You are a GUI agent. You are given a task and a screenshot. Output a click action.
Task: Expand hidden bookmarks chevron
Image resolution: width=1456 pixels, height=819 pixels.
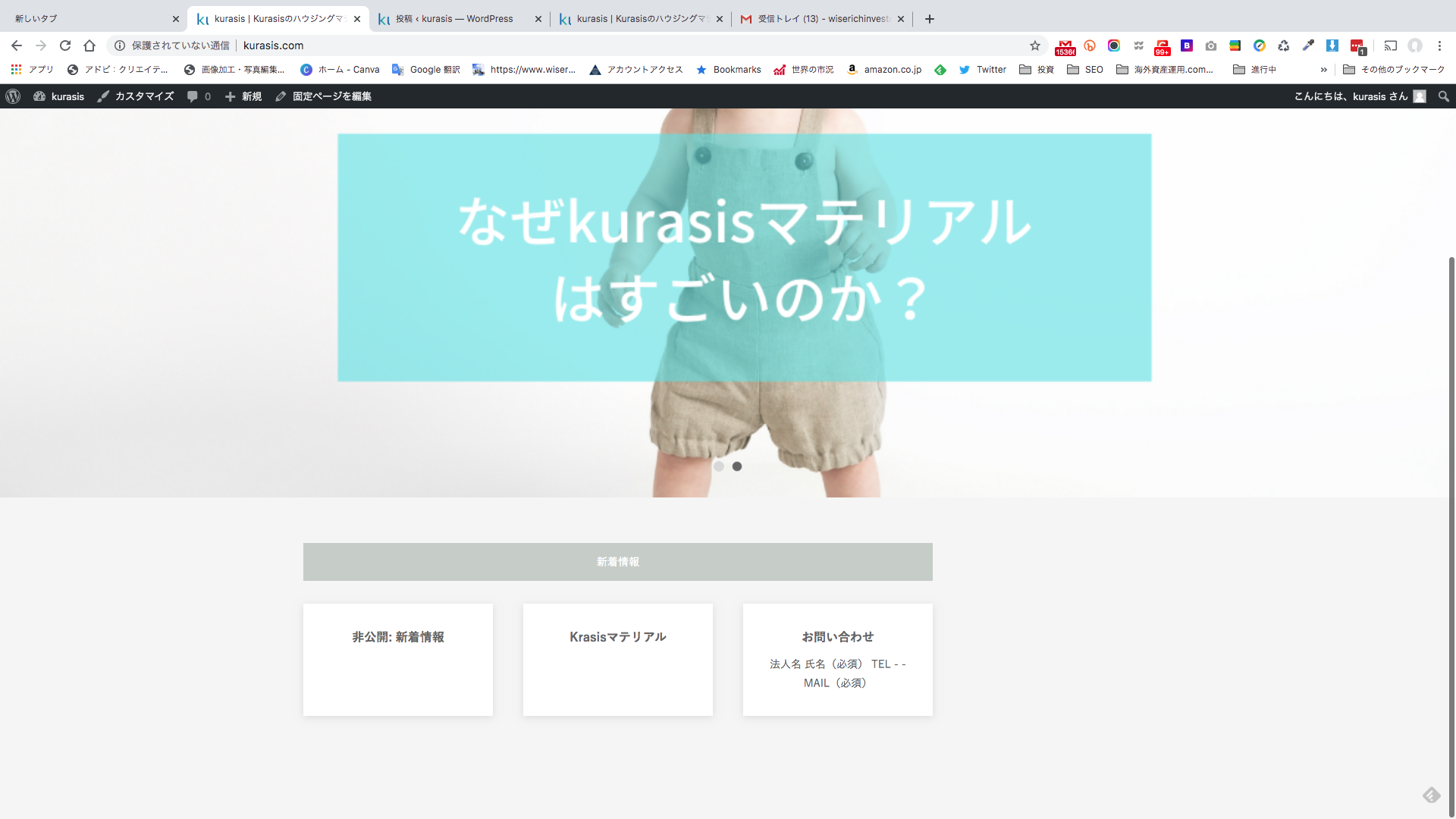pyautogui.click(x=1323, y=70)
